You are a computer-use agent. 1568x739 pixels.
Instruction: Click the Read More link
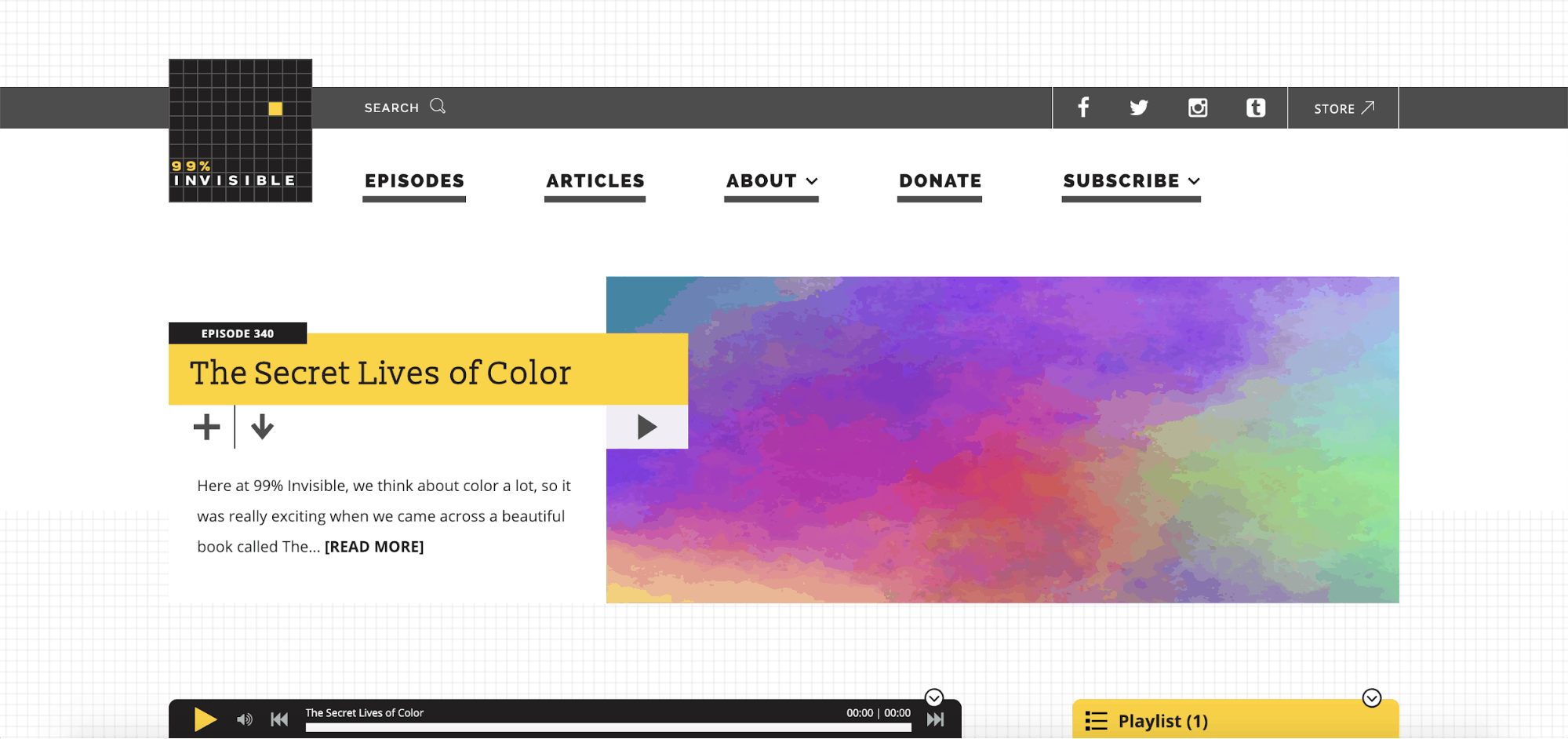374,547
